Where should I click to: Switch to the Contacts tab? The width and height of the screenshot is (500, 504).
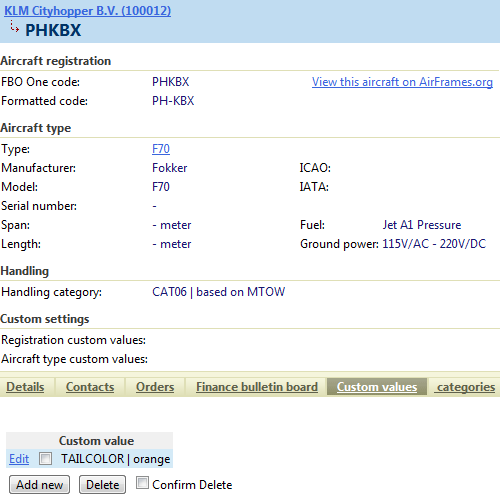coord(90,387)
